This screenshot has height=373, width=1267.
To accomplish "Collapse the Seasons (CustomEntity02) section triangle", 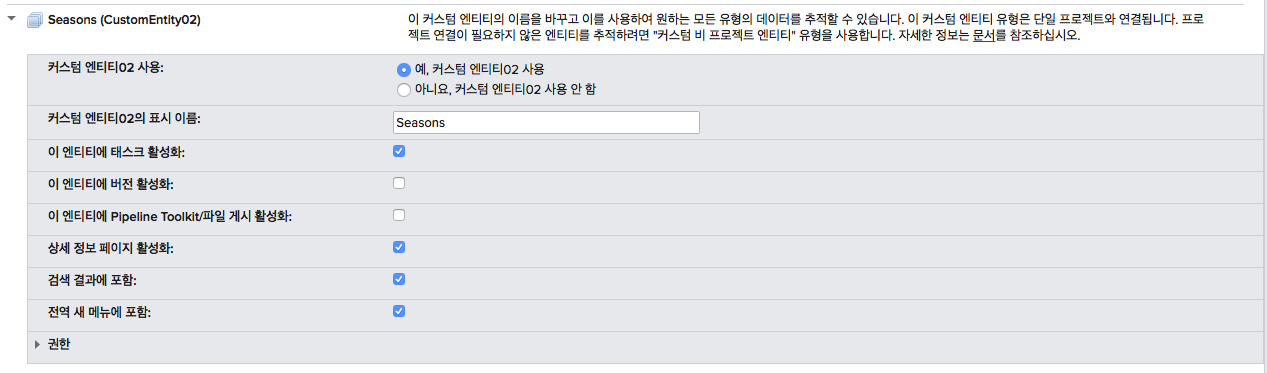I will pyautogui.click(x=12, y=19).
